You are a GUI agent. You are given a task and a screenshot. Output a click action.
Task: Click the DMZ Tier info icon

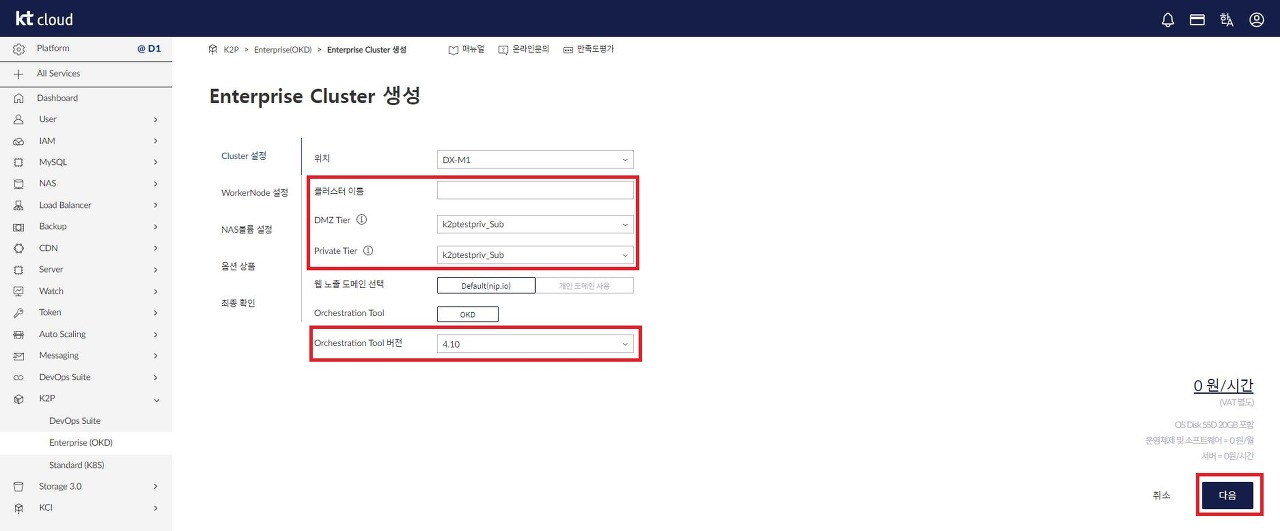click(x=362, y=220)
